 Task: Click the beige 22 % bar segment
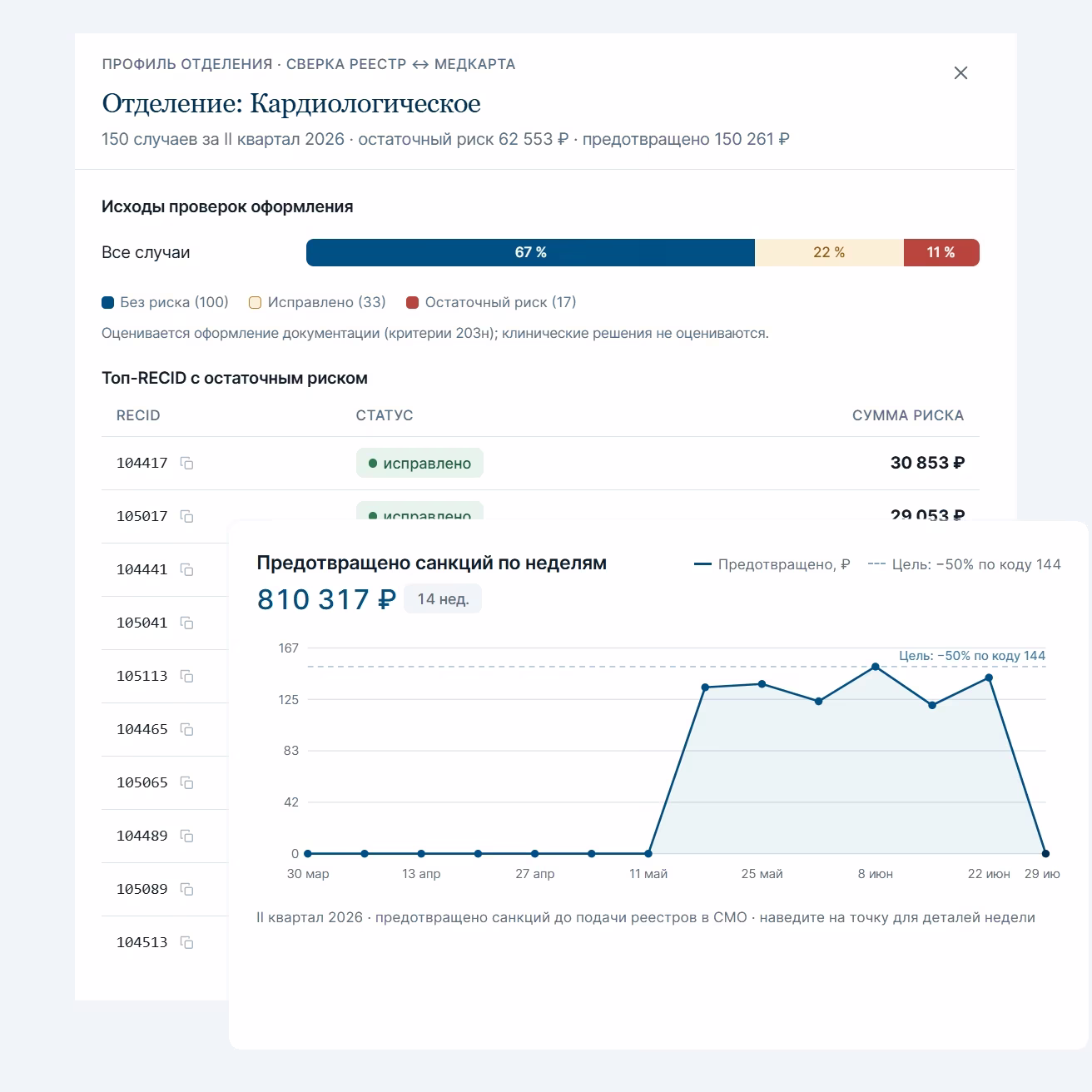829,252
